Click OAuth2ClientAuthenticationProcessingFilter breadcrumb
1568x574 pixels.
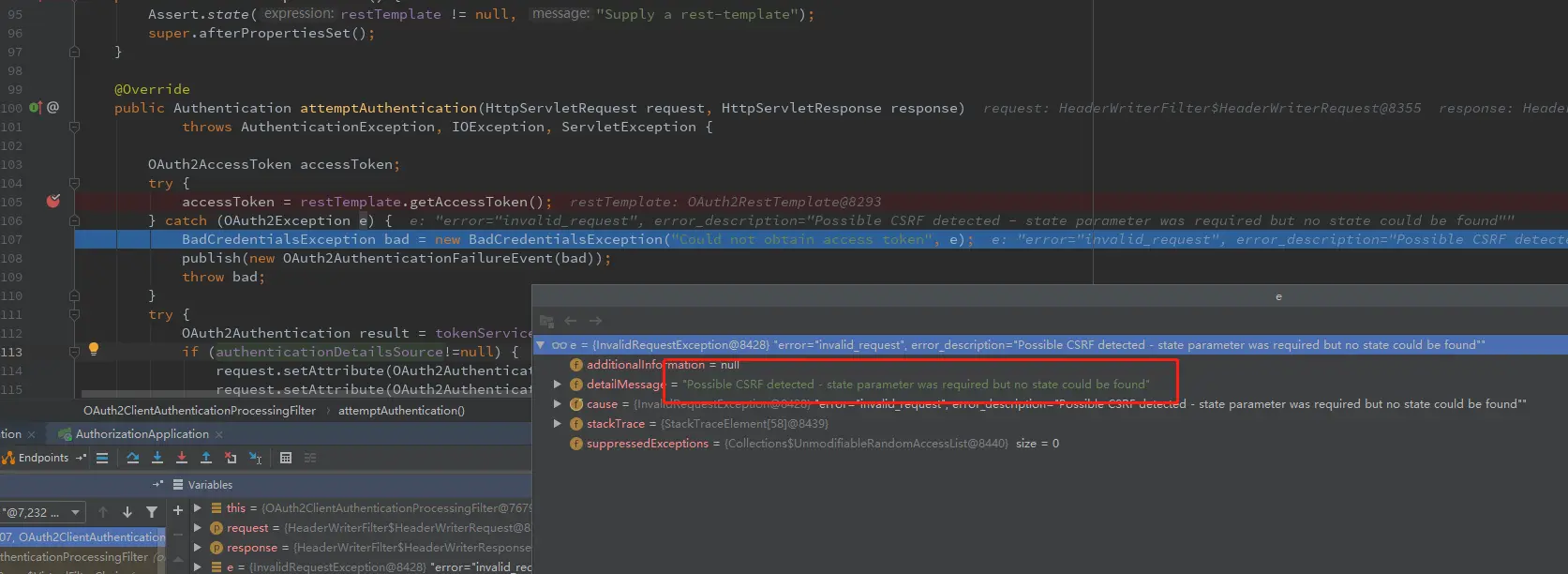click(x=200, y=411)
